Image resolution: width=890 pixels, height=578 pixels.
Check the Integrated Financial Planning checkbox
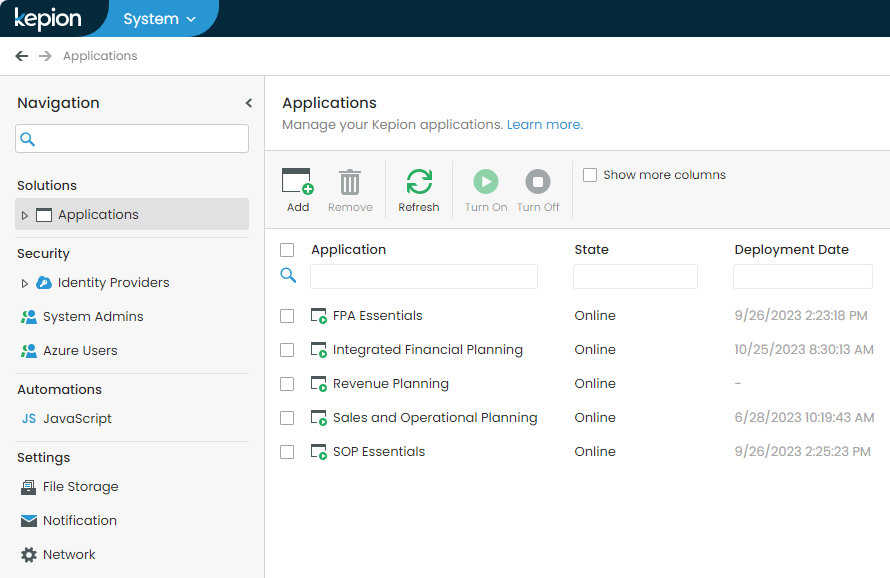click(287, 350)
